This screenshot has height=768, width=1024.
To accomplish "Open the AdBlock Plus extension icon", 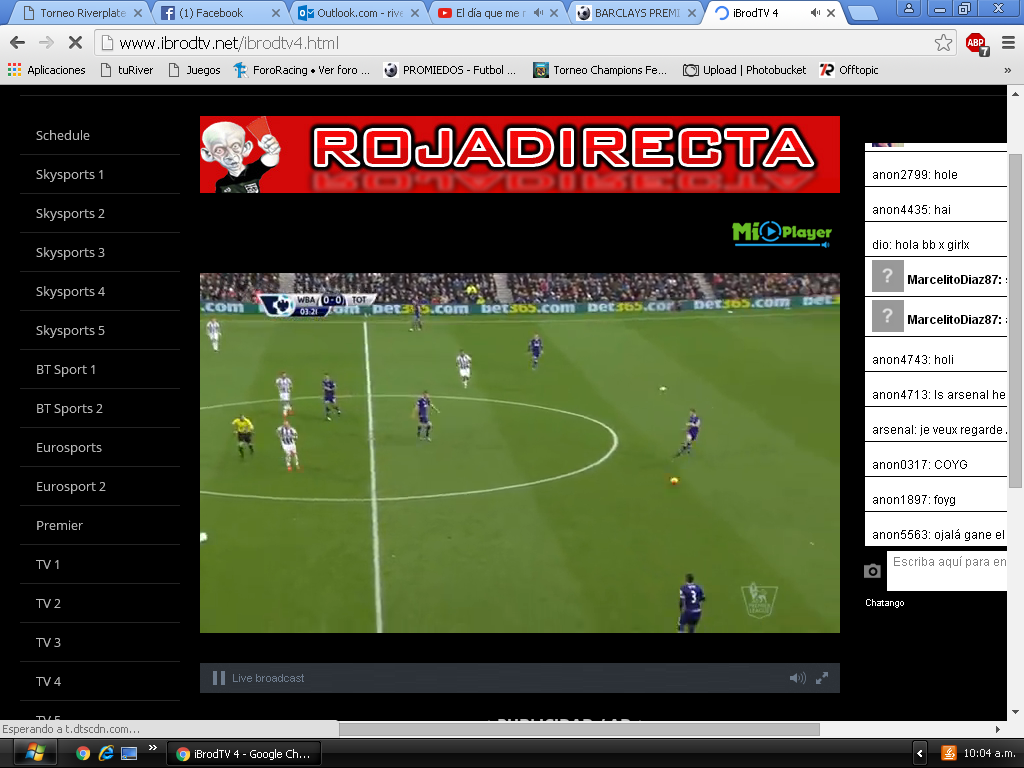I will point(977,44).
